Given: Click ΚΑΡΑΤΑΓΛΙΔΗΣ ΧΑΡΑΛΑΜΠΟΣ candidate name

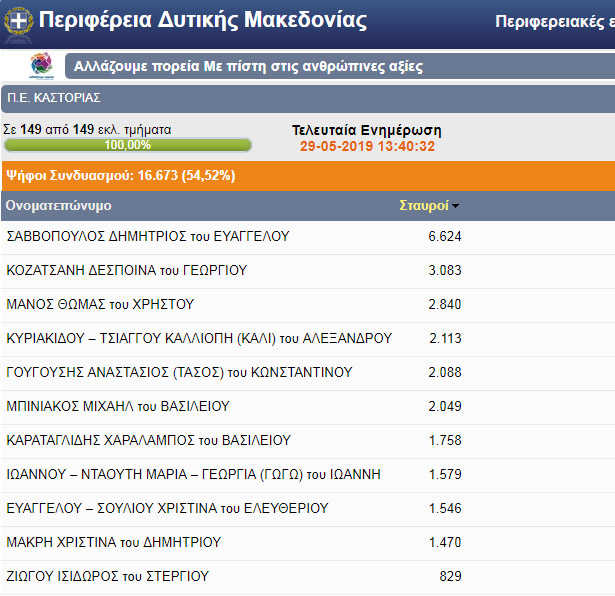Looking at the screenshot, I should tap(148, 440).
